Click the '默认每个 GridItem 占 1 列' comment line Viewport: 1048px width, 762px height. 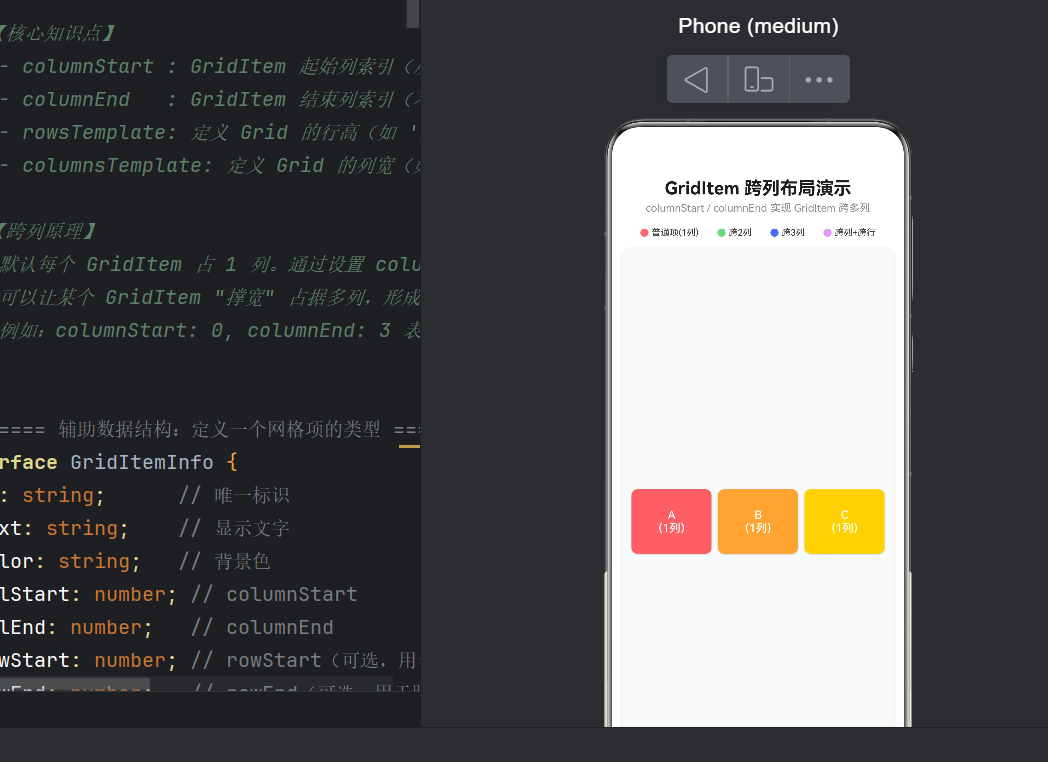pyautogui.click(x=210, y=264)
